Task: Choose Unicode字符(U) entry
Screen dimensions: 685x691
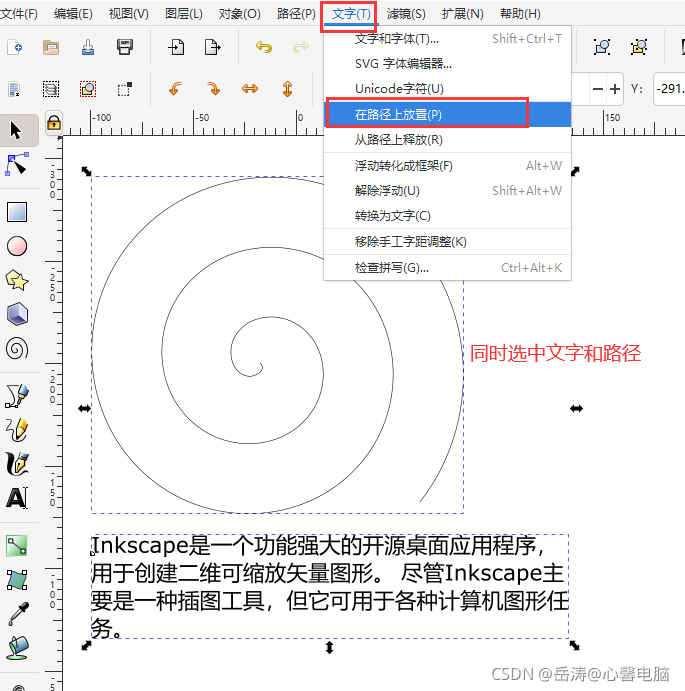Action: click(447, 89)
